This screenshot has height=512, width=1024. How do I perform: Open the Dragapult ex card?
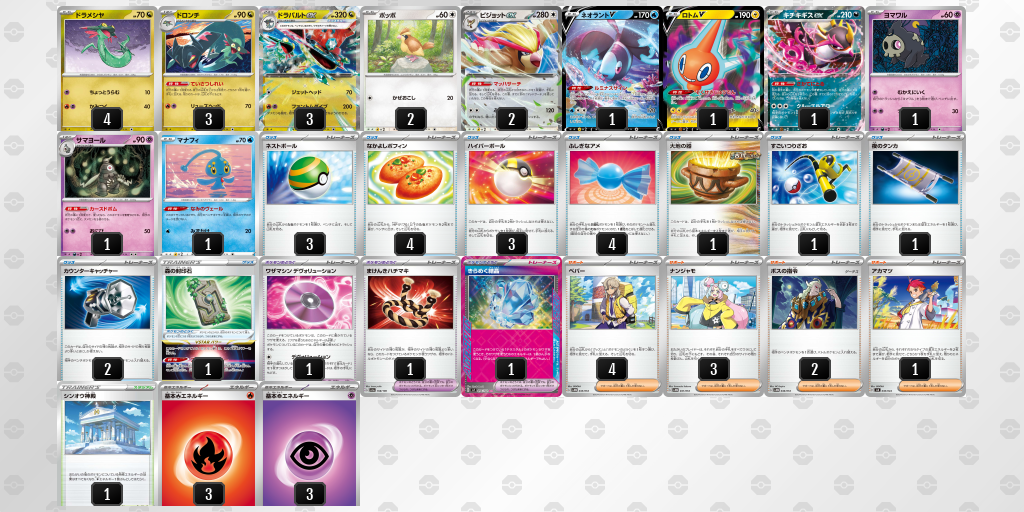(x=309, y=69)
